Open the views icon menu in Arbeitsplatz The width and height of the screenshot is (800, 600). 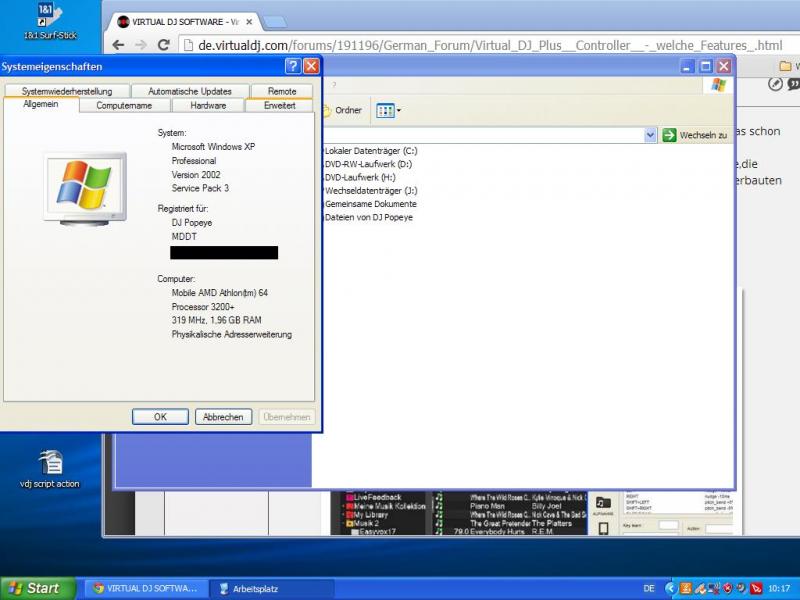[x=388, y=110]
